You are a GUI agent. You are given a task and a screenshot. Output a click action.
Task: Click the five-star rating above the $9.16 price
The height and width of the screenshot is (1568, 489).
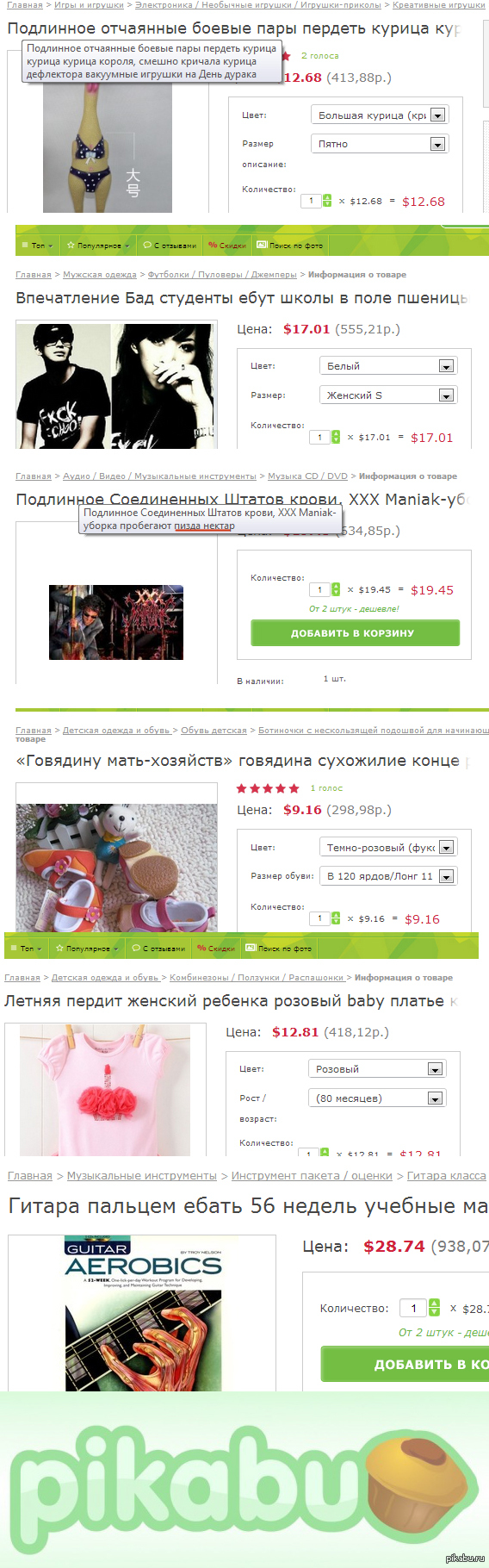[268, 788]
